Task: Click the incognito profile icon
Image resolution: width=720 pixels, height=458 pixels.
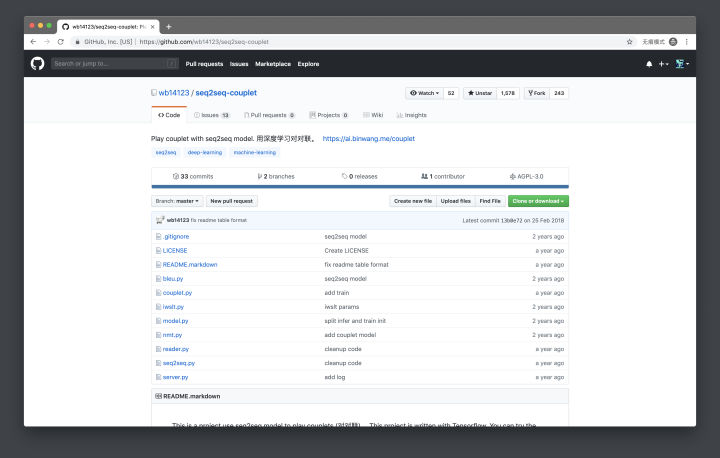Action: tap(673, 42)
